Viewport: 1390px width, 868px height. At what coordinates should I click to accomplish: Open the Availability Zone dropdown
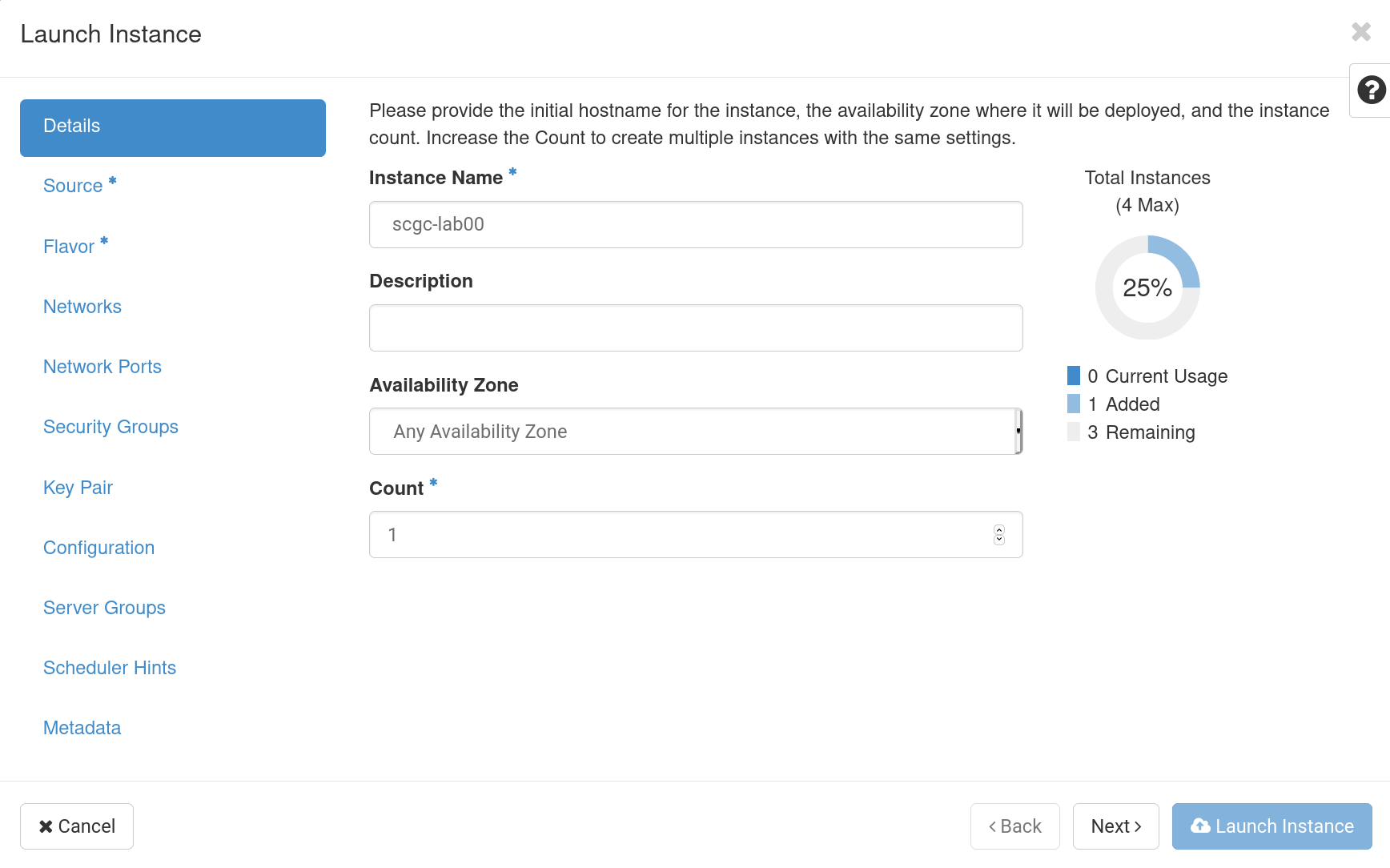pos(695,431)
